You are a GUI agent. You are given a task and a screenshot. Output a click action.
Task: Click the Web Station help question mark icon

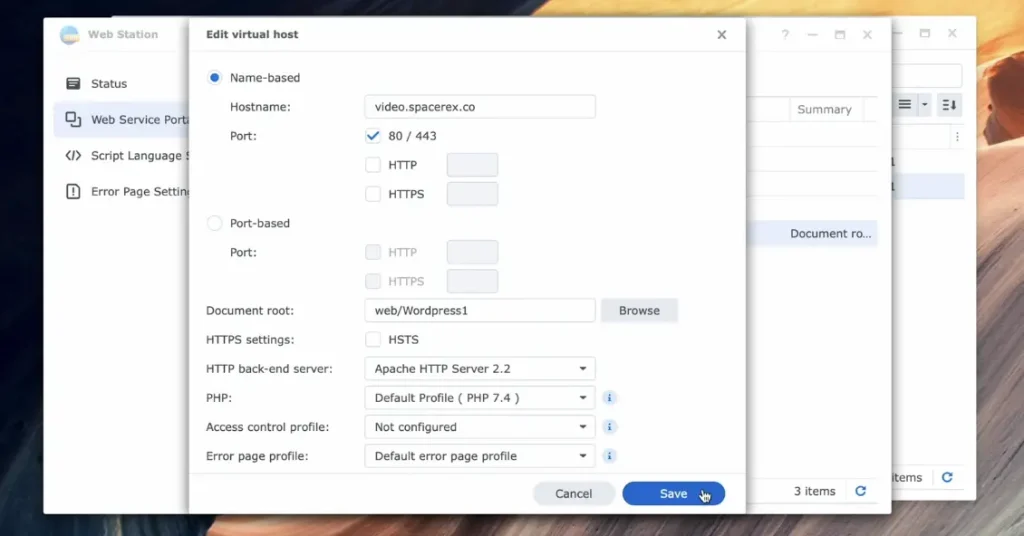pos(785,35)
